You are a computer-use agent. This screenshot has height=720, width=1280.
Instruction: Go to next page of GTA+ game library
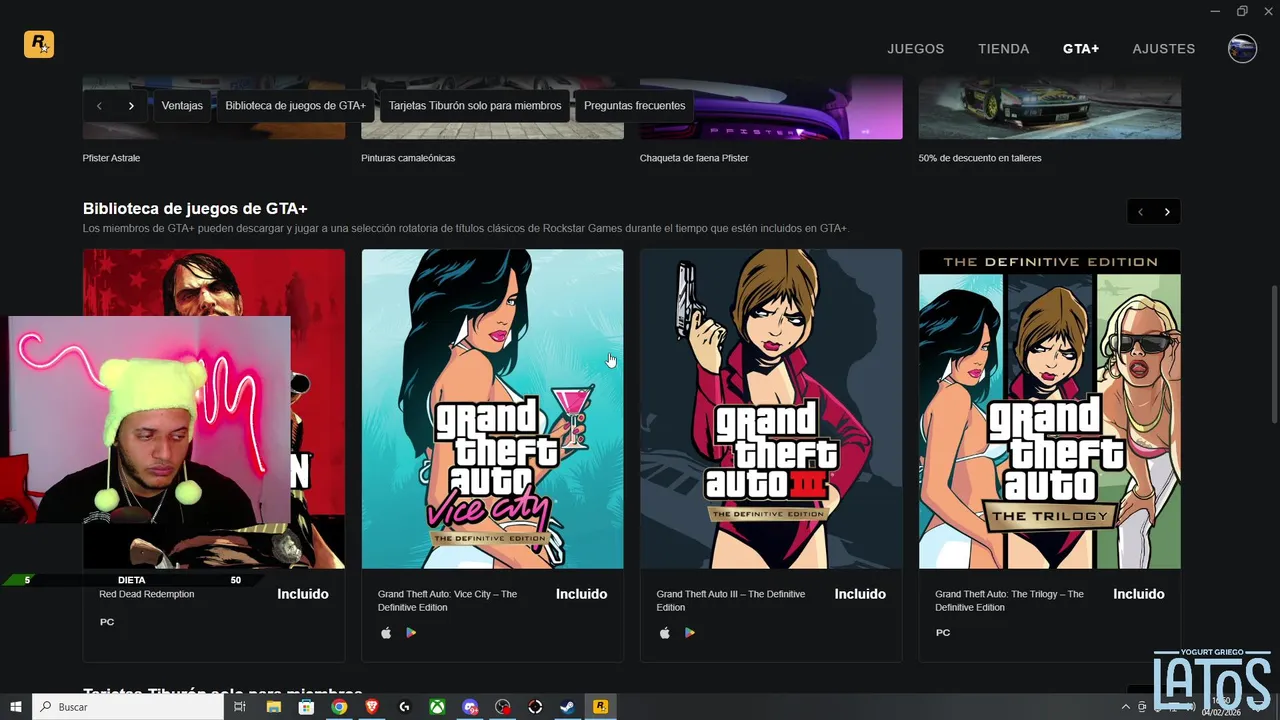point(1167,212)
